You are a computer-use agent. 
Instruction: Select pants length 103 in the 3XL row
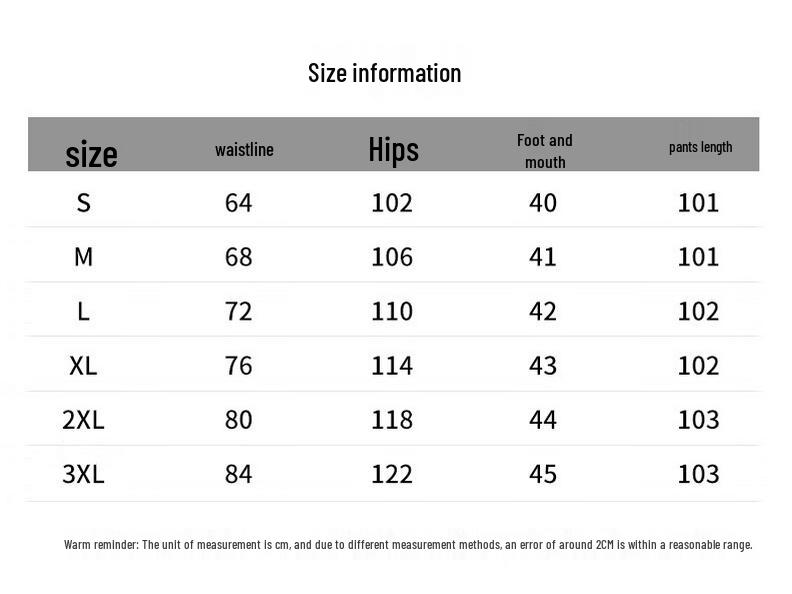coord(699,473)
